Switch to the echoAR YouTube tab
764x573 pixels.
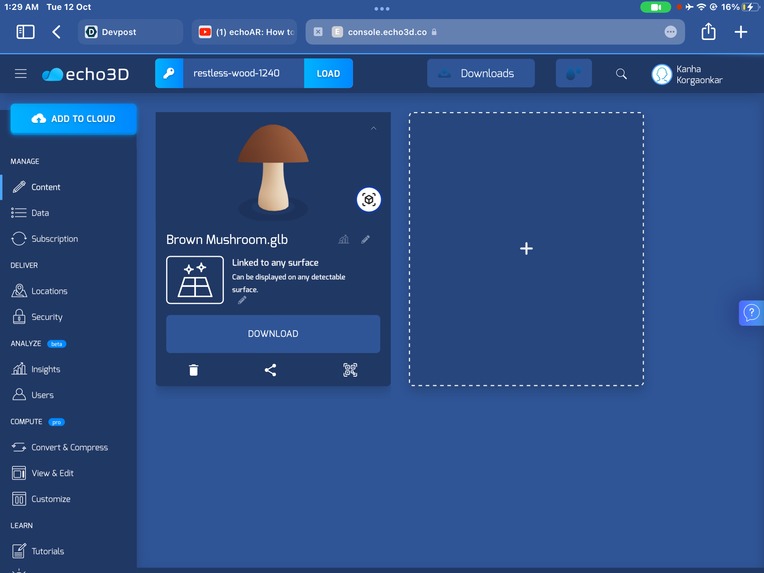tap(245, 32)
